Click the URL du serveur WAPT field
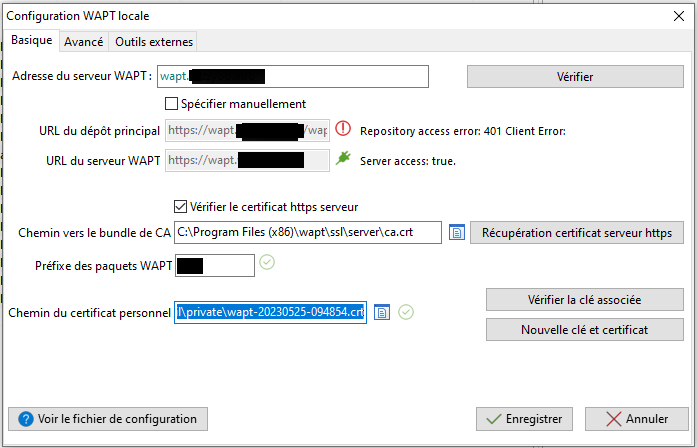The width and height of the screenshot is (697, 448). pos(248,160)
